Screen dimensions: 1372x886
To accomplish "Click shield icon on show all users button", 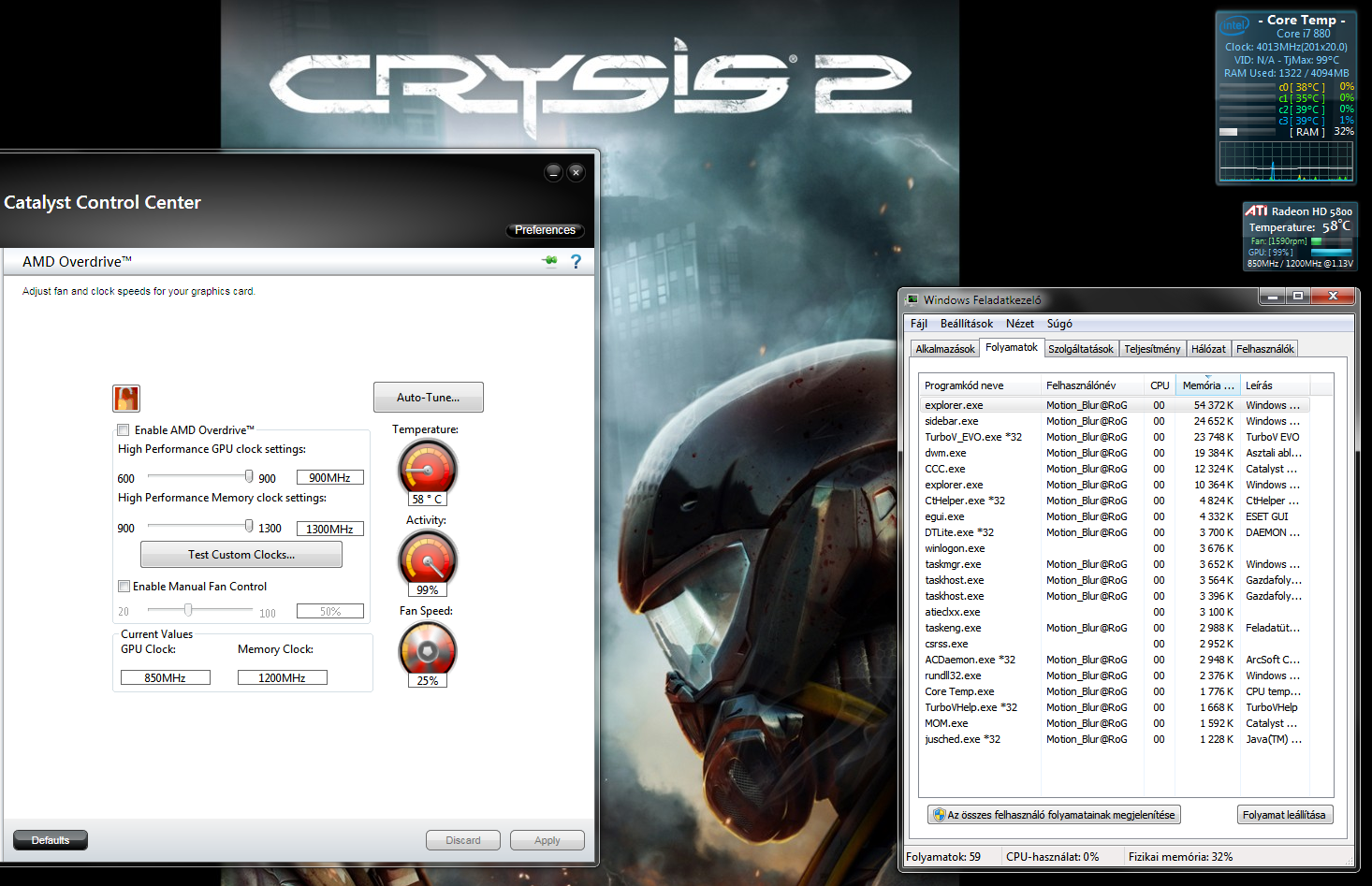I will click(x=939, y=815).
